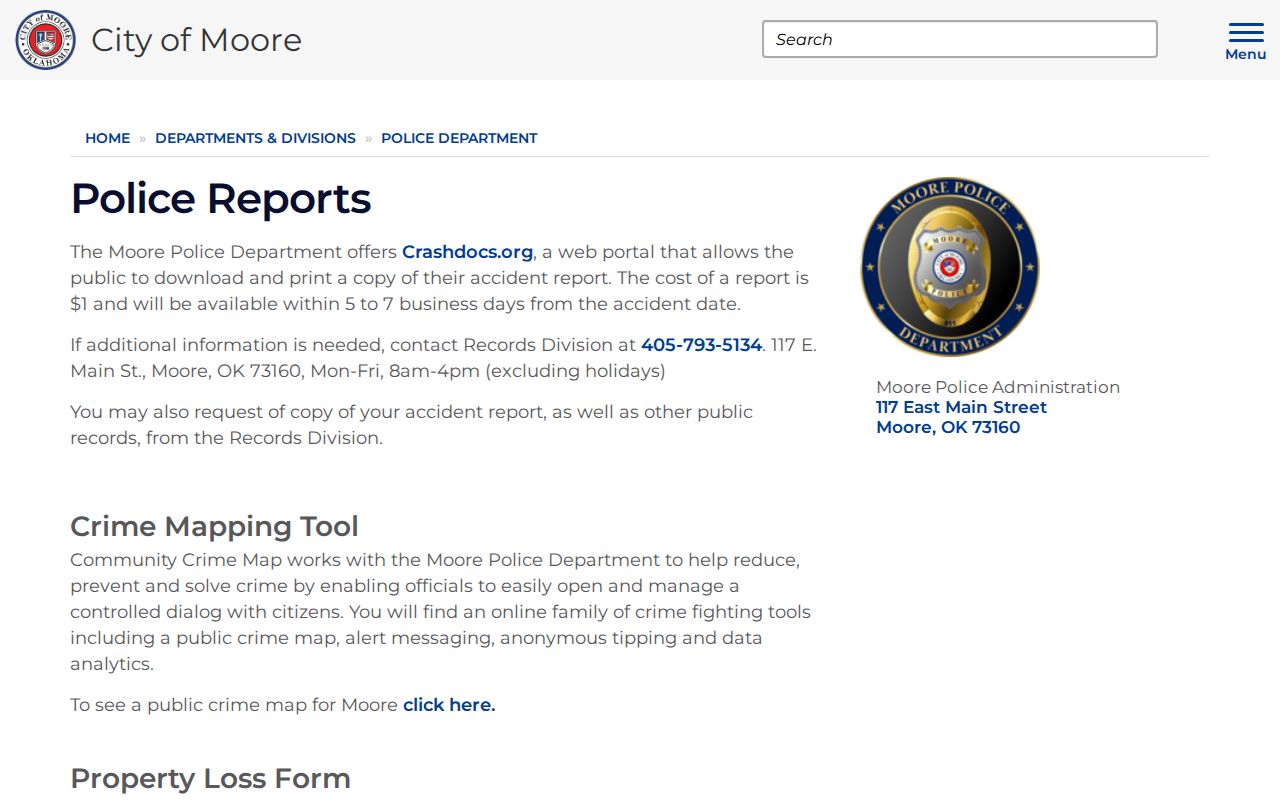
Task: Click the 'Moore, OK 73160' address line
Action: [948, 427]
